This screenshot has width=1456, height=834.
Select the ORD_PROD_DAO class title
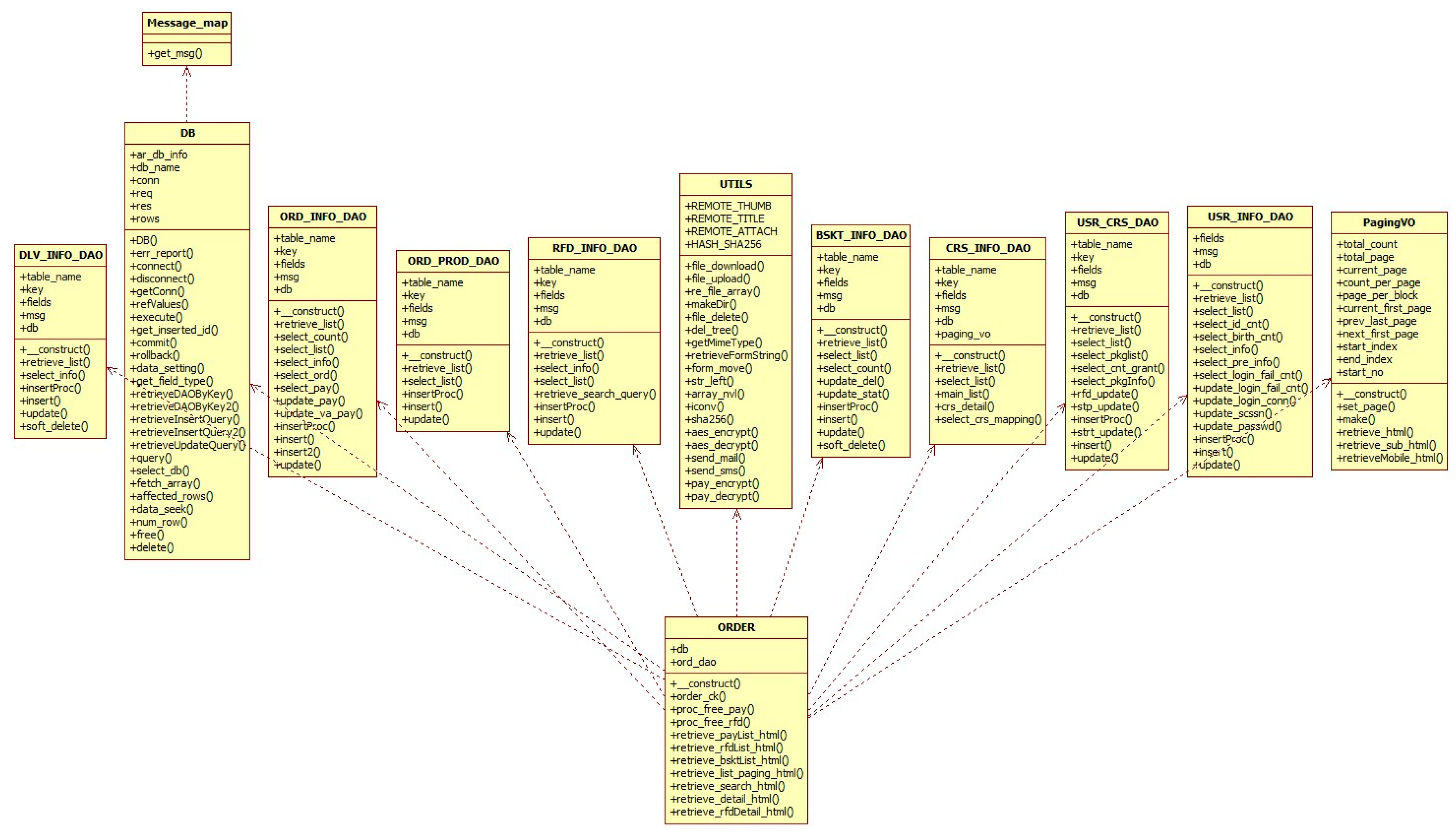[453, 261]
